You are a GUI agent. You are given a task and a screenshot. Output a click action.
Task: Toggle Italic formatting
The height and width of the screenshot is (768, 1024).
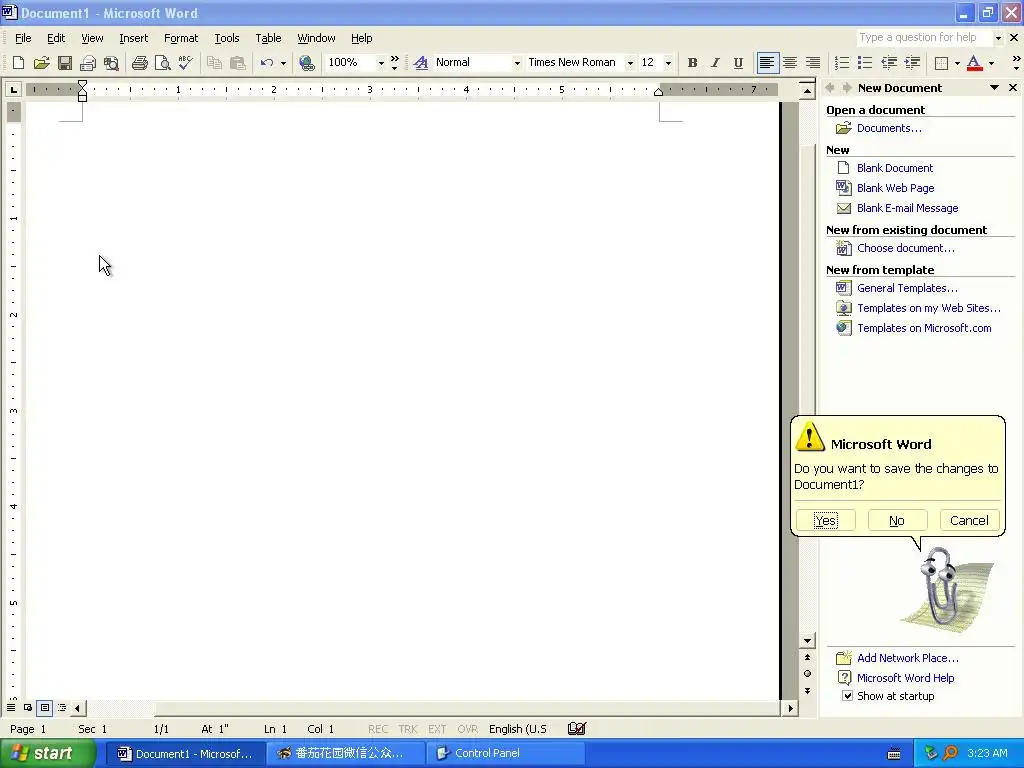715,63
